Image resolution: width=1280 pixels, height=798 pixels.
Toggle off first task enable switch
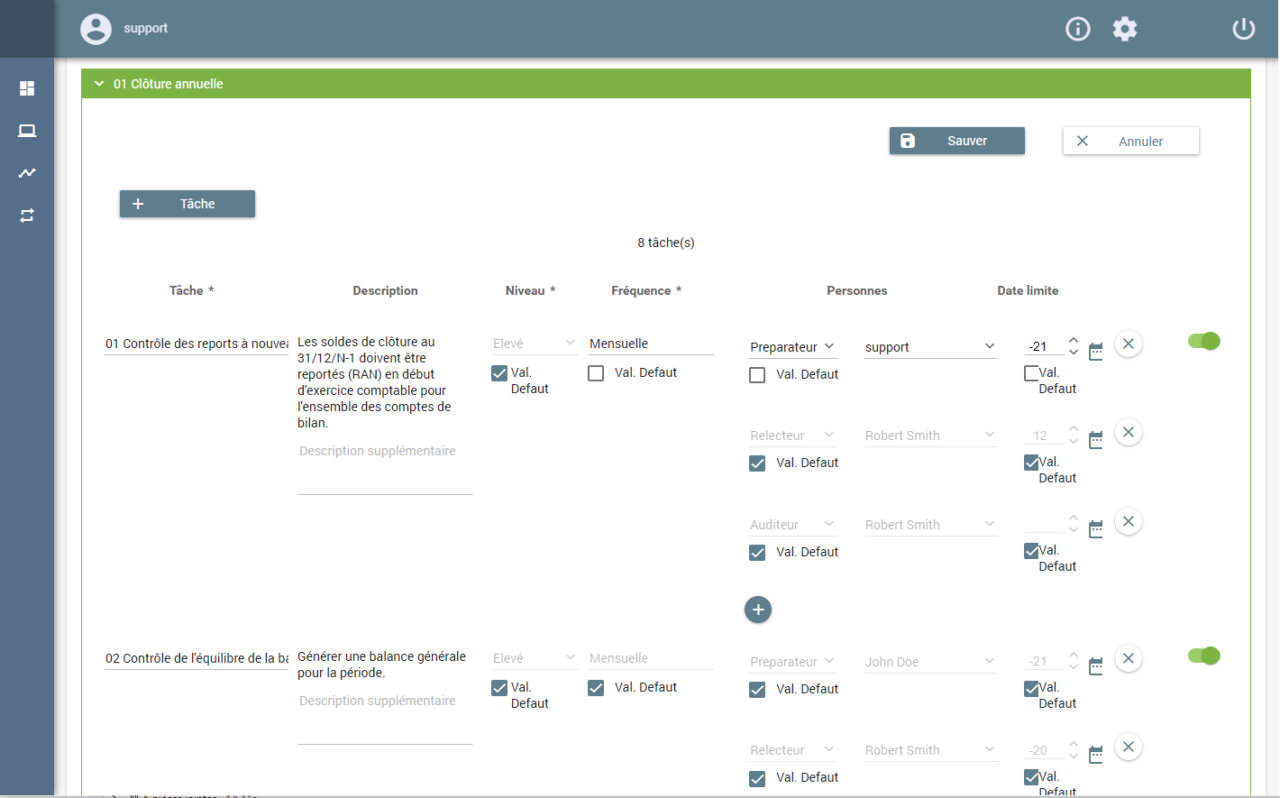(x=1204, y=341)
